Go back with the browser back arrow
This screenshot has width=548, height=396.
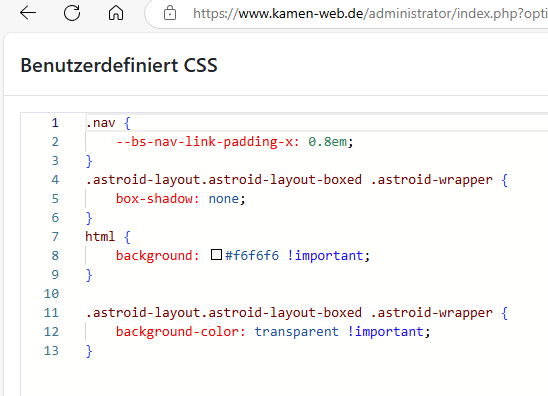(28, 13)
